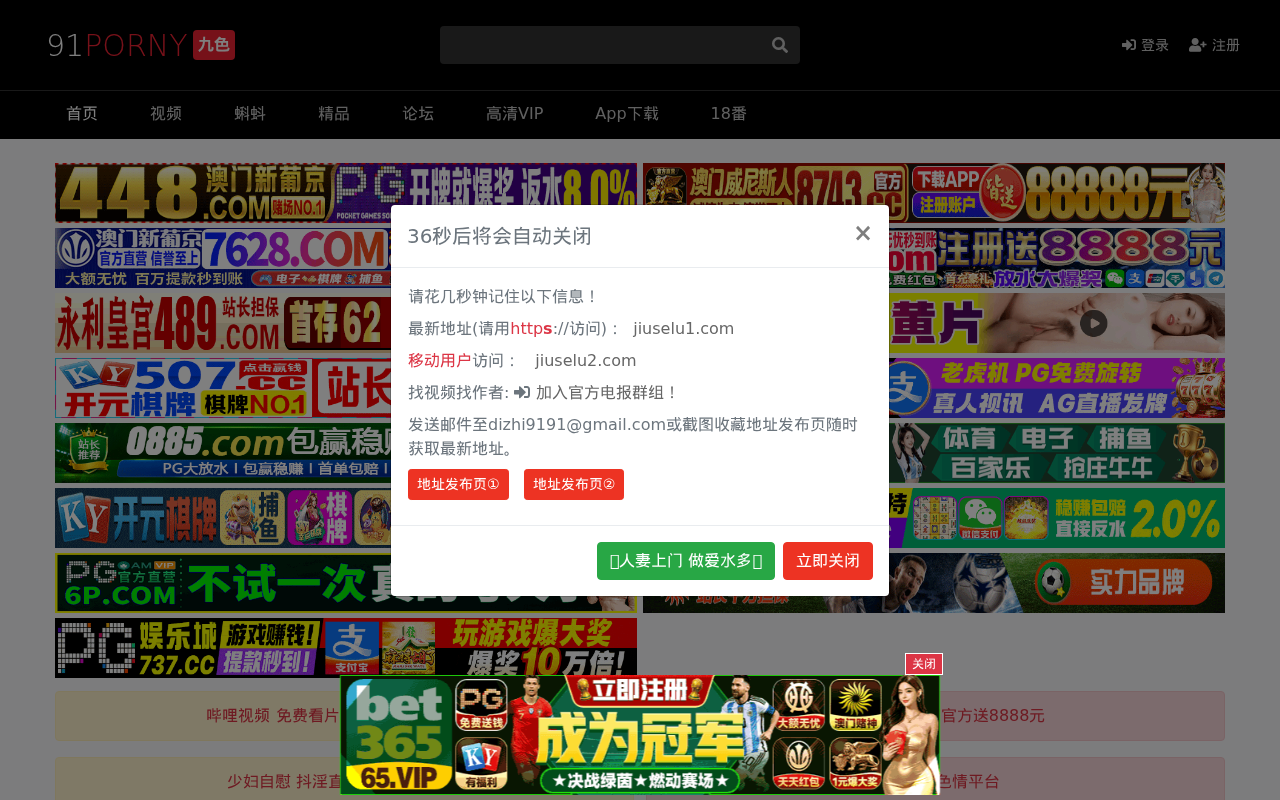
Task: Click the green 人妻上门 button
Action: click(686, 561)
